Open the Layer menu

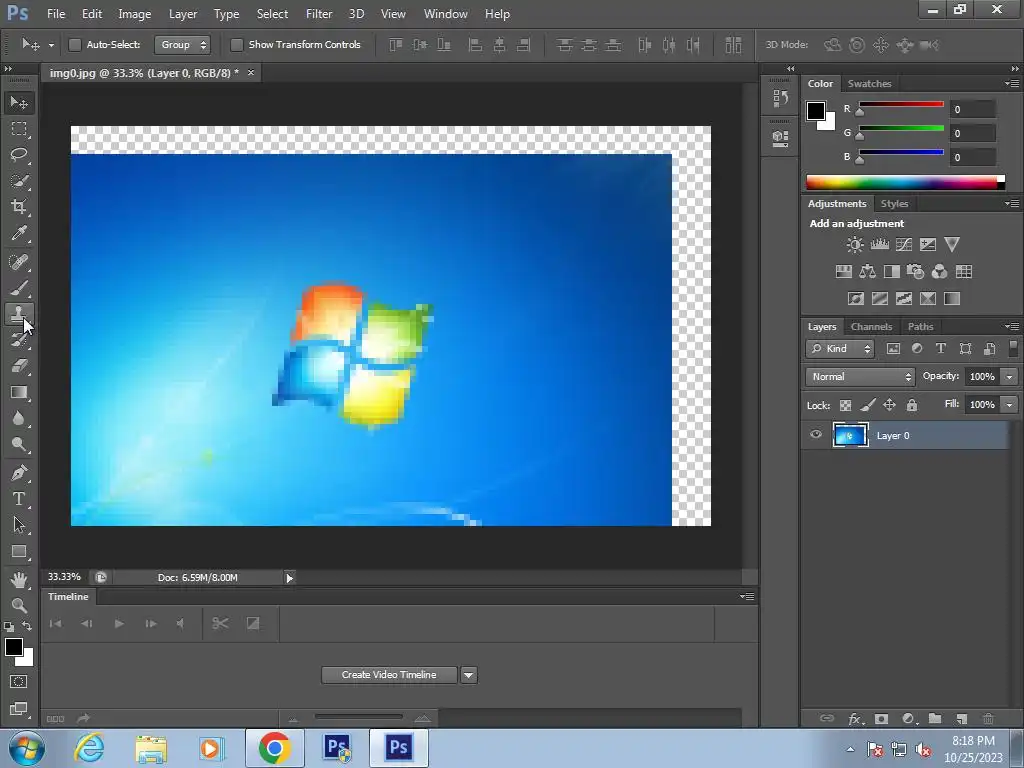point(183,14)
